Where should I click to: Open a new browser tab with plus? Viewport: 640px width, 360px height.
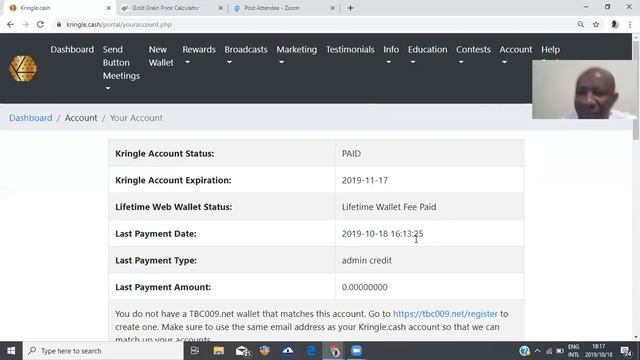(350, 8)
